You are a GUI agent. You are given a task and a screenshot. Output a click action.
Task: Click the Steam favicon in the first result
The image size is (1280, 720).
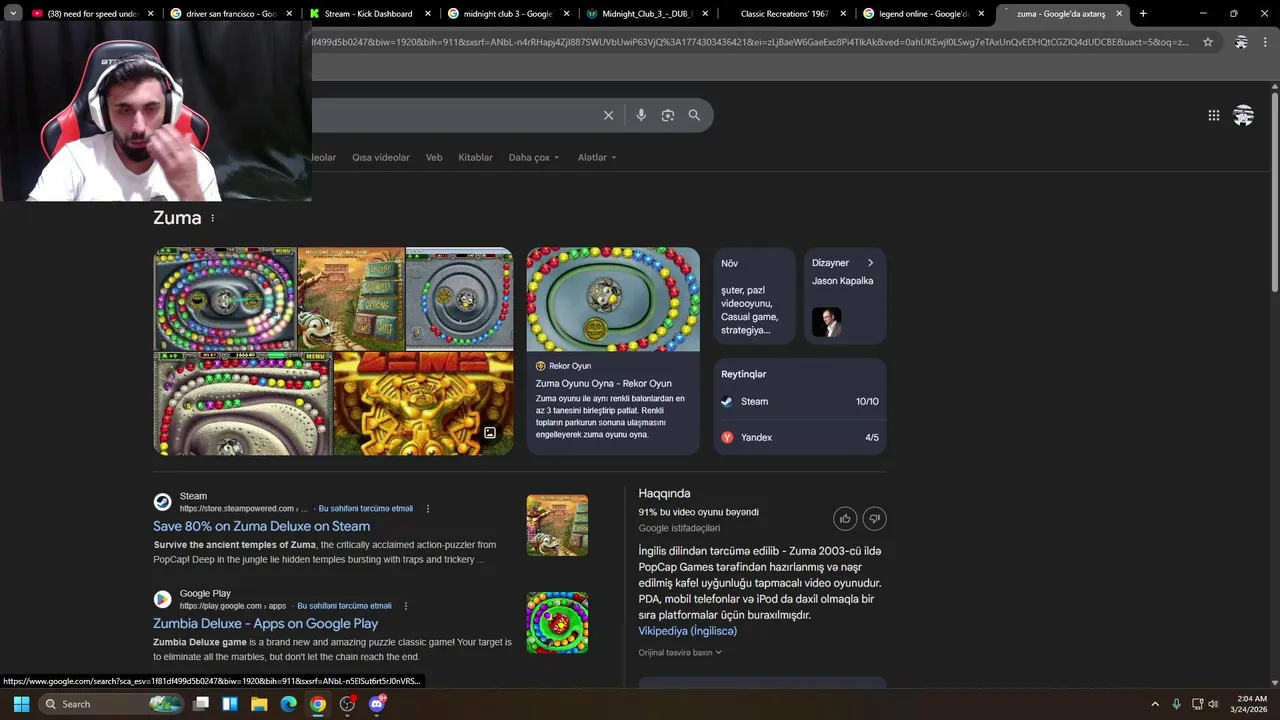162,502
